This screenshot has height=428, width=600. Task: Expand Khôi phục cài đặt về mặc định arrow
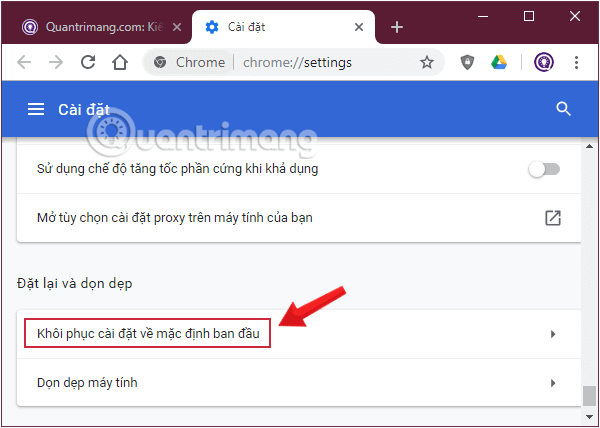point(553,334)
